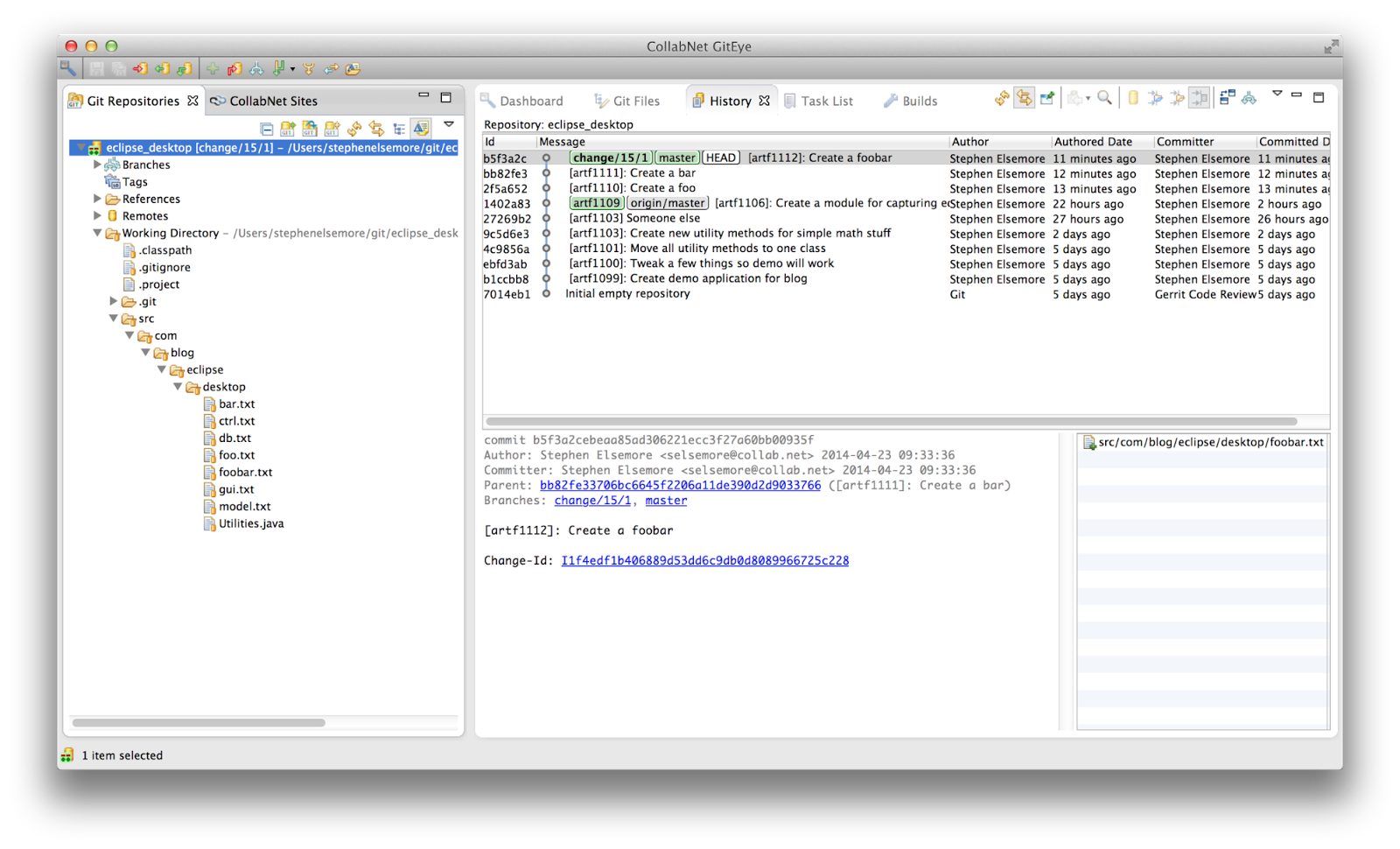Expand the .git folder

coord(114,301)
